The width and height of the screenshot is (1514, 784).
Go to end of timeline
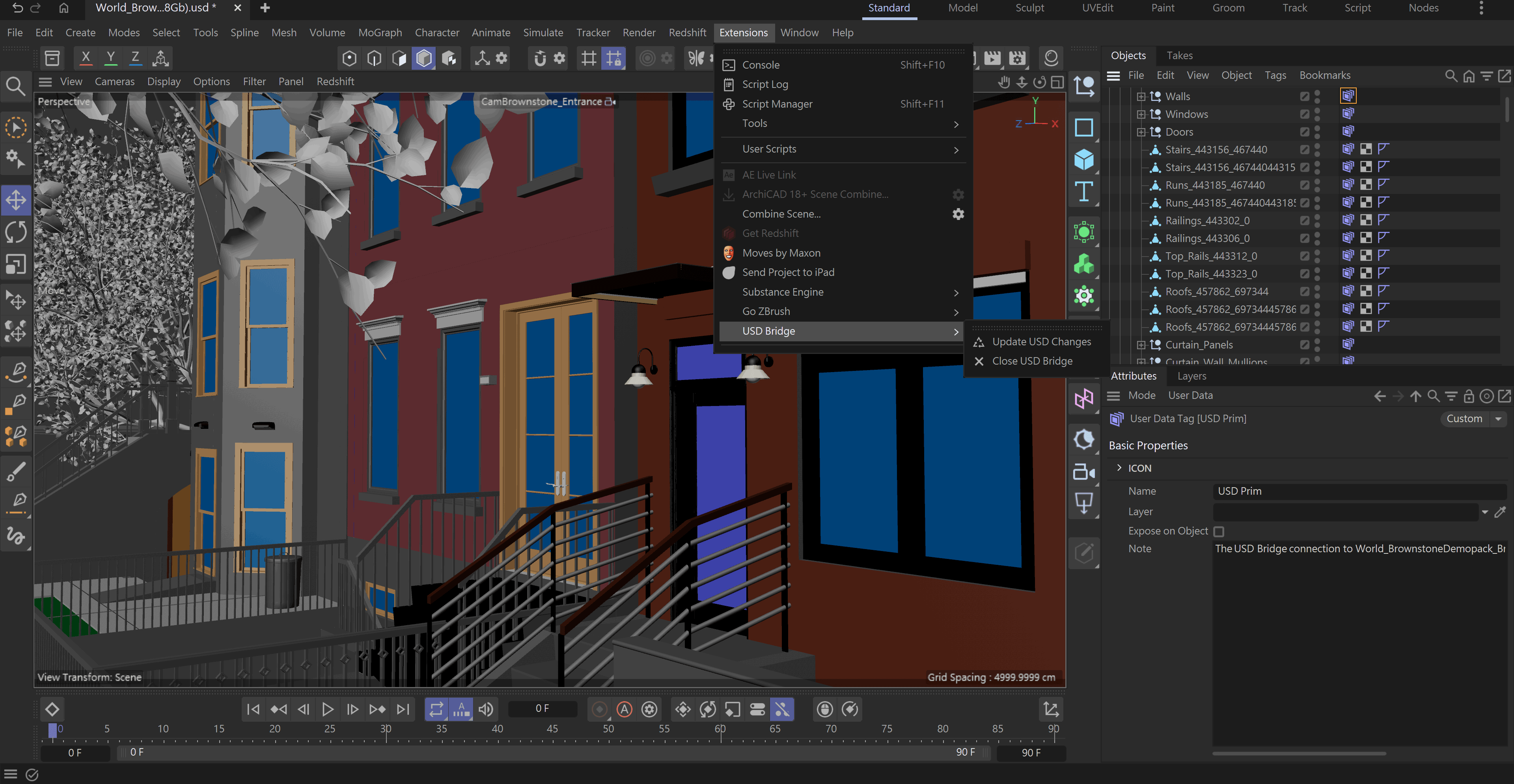403,710
